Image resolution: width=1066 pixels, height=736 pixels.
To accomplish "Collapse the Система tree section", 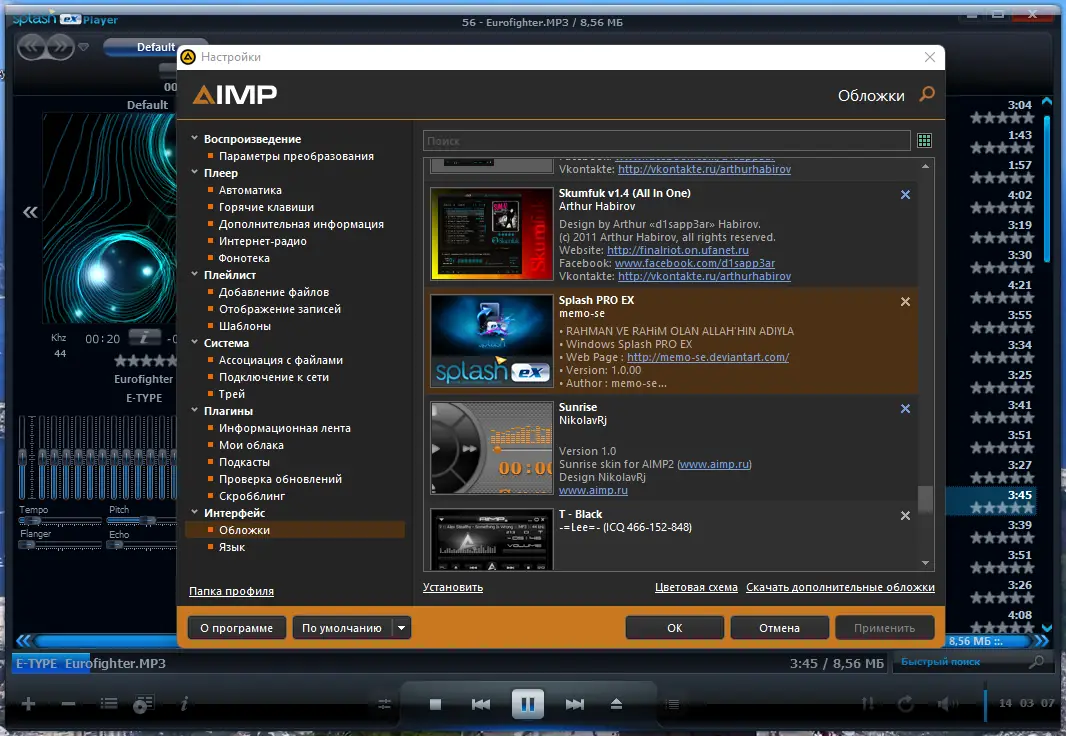I will point(194,342).
